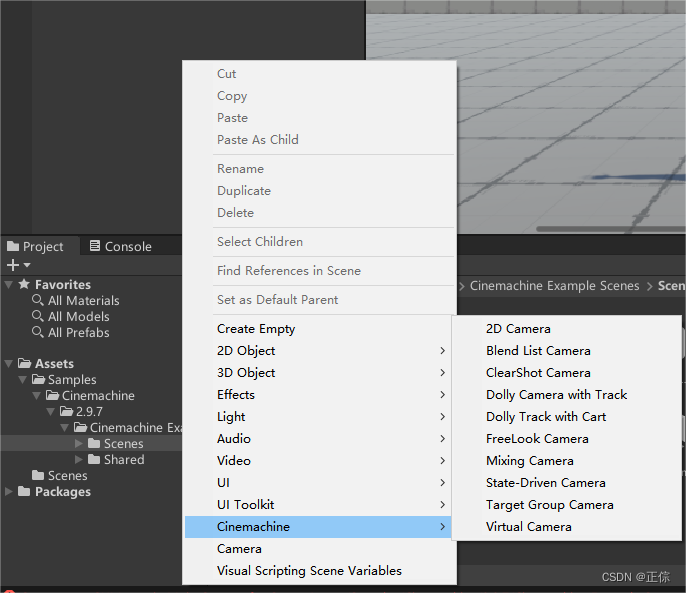The width and height of the screenshot is (686, 593).
Task: Create a Target Group Camera
Action: 567,505
